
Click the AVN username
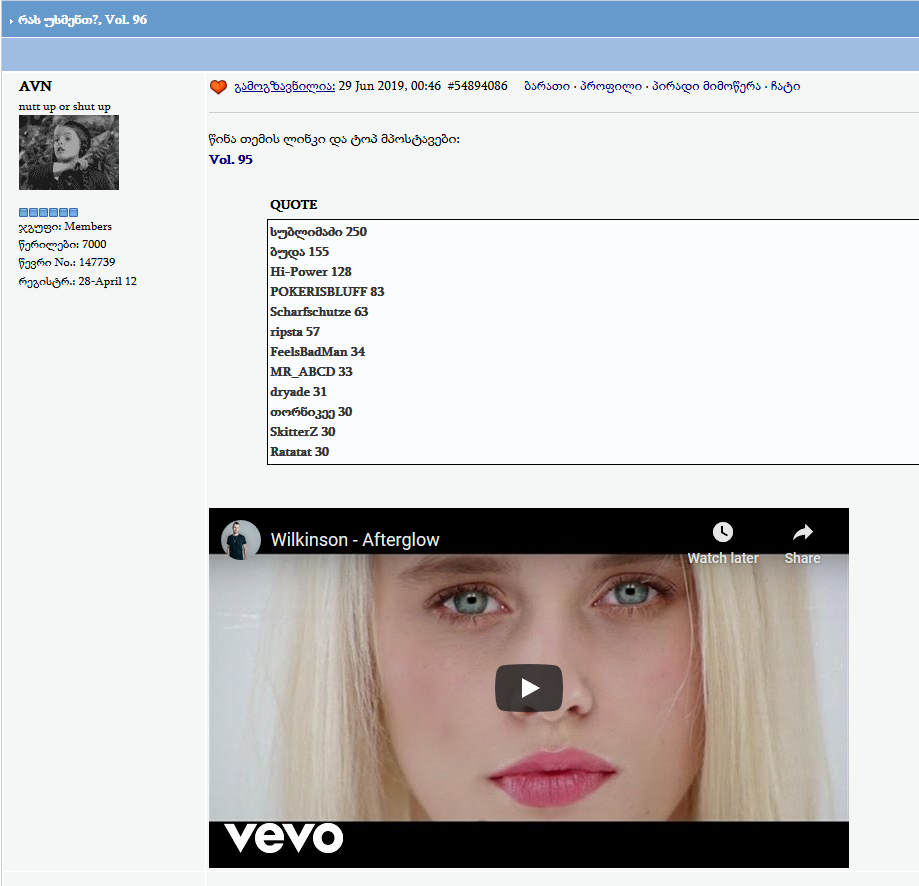pos(35,86)
